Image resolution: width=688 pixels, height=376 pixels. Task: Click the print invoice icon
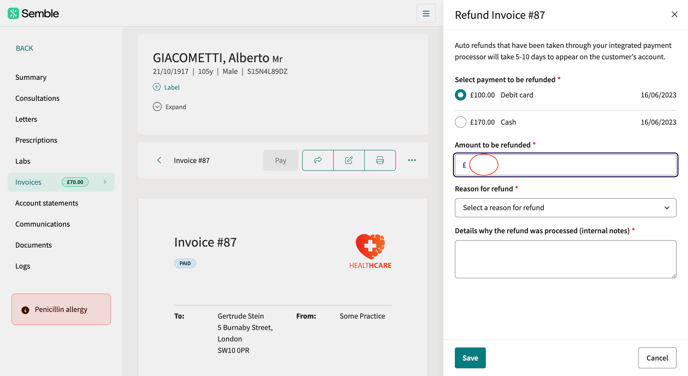click(x=380, y=160)
